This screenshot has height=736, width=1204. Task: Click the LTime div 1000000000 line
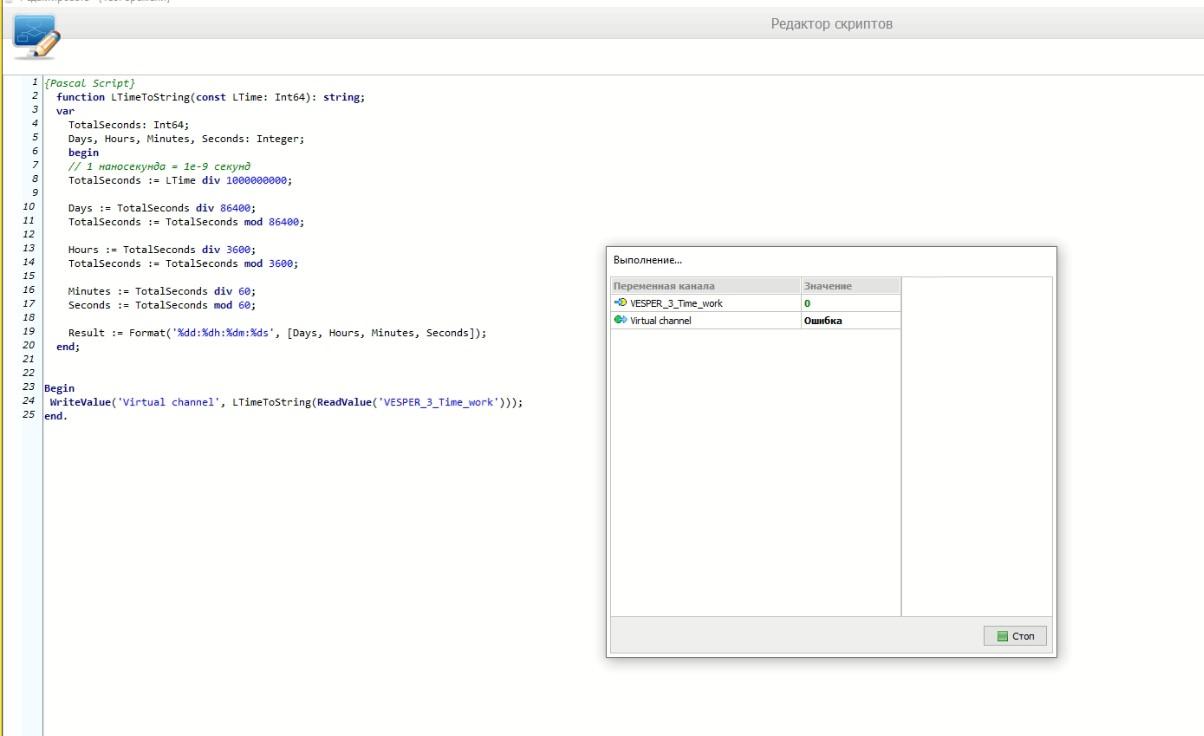(x=180, y=180)
